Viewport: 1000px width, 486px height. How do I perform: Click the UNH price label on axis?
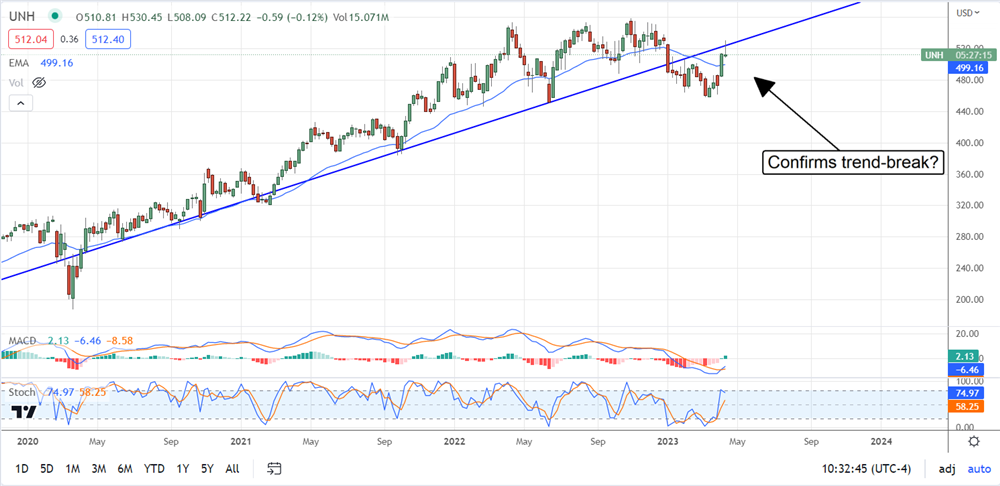[x=933, y=54]
